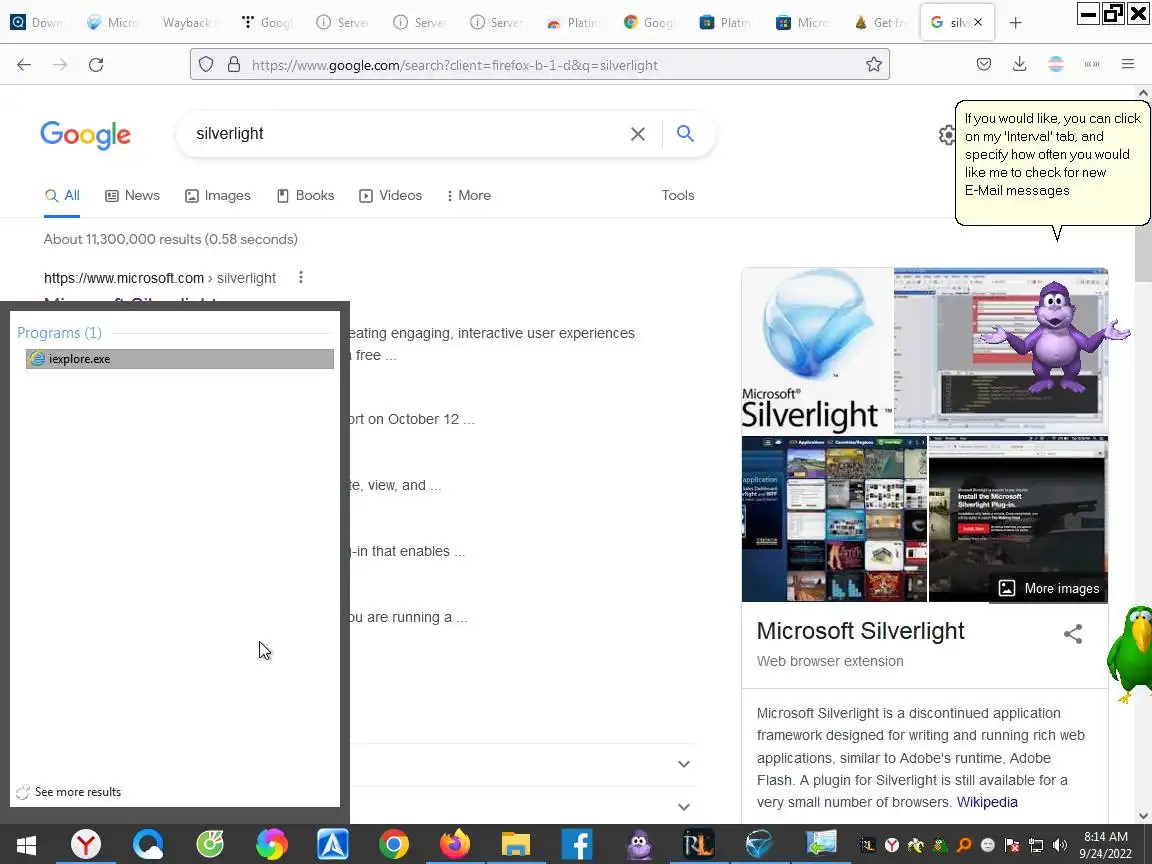Expand the first collapsed question chevron

click(684, 764)
